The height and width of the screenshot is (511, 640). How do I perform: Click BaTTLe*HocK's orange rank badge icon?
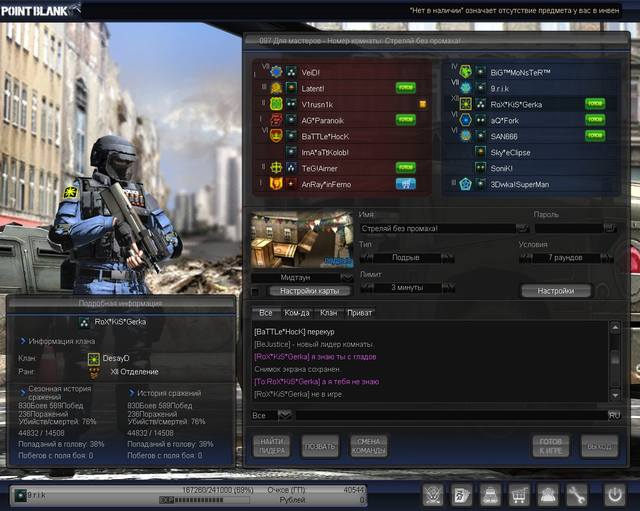tap(276, 136)
